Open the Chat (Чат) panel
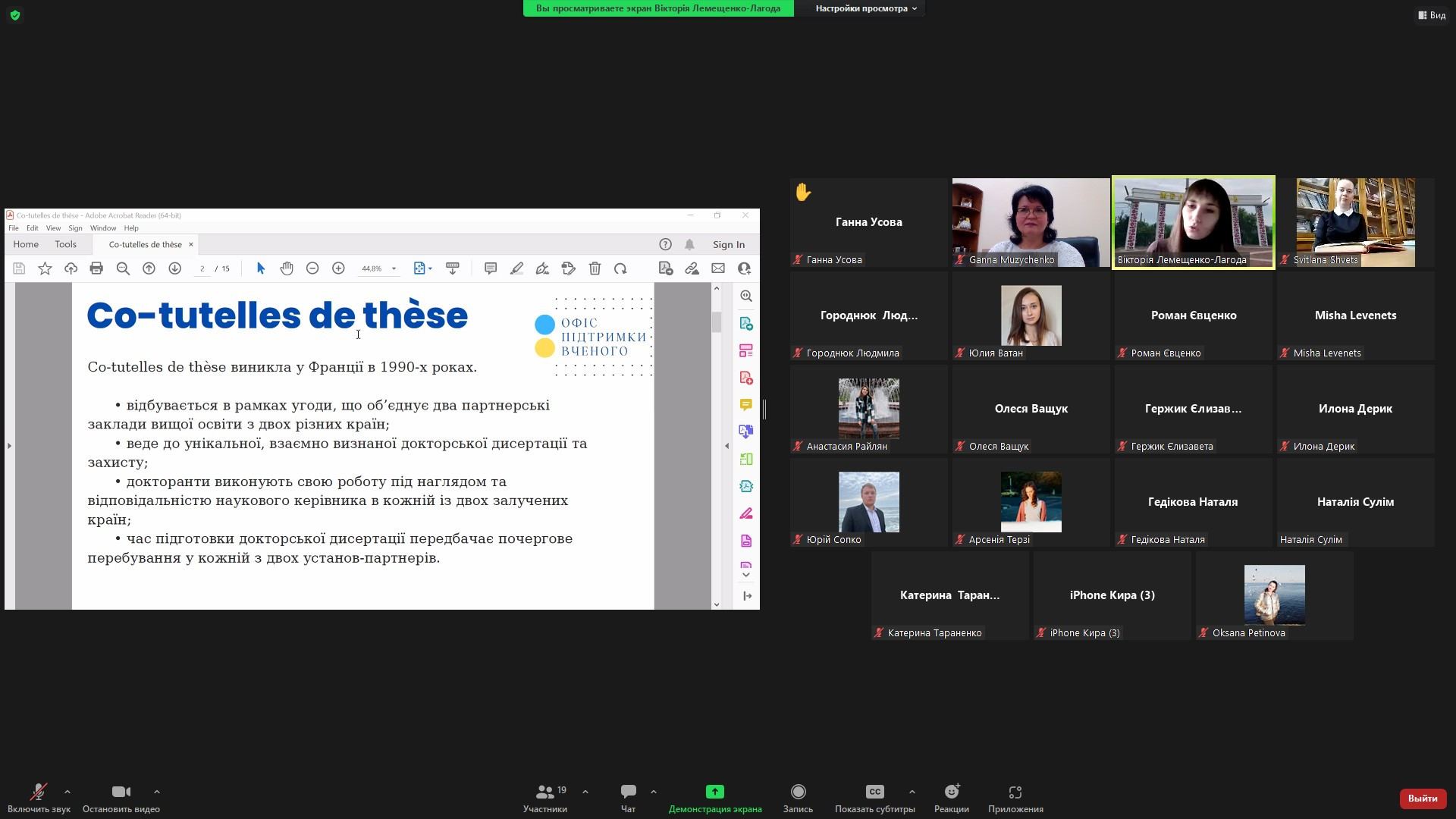Screen dimensions: 1456x819 (628, 792)
